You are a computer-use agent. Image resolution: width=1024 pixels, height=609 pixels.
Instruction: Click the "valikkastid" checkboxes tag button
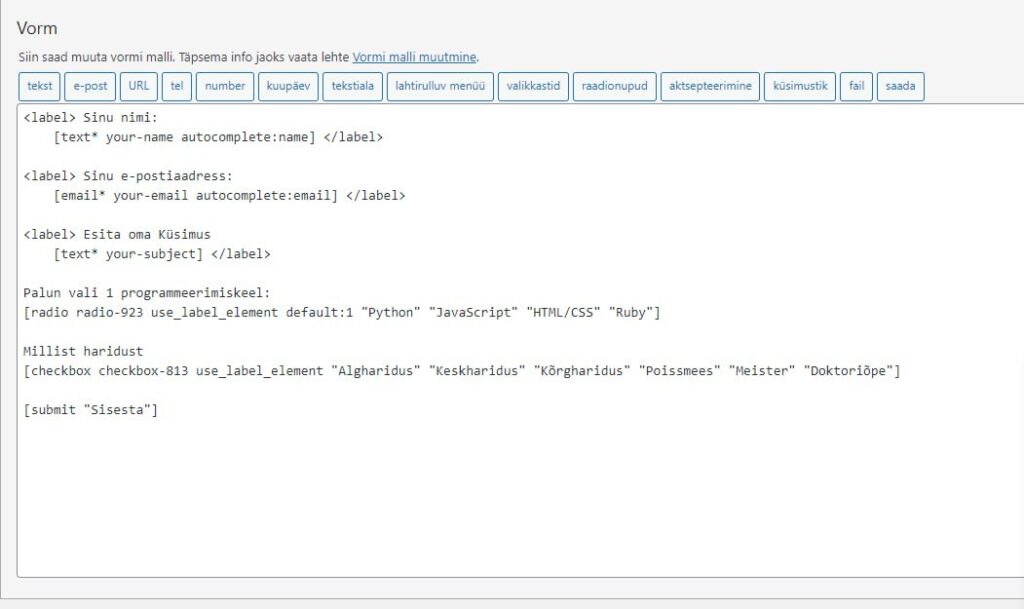(x=533, y=86)
